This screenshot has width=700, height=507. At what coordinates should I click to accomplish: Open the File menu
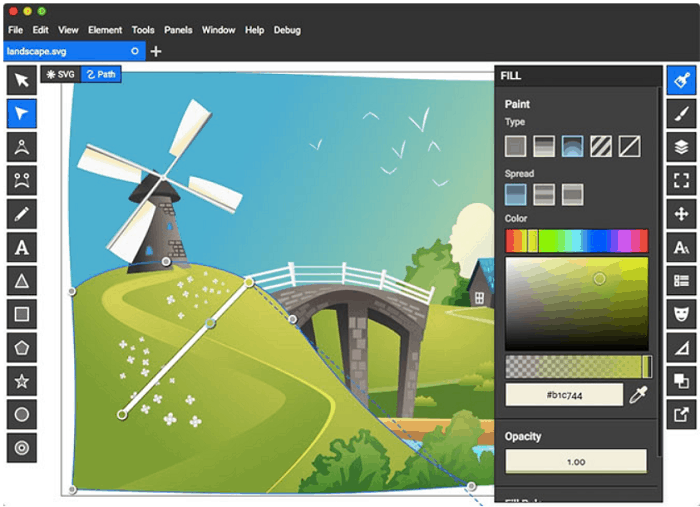pos(15,30)
